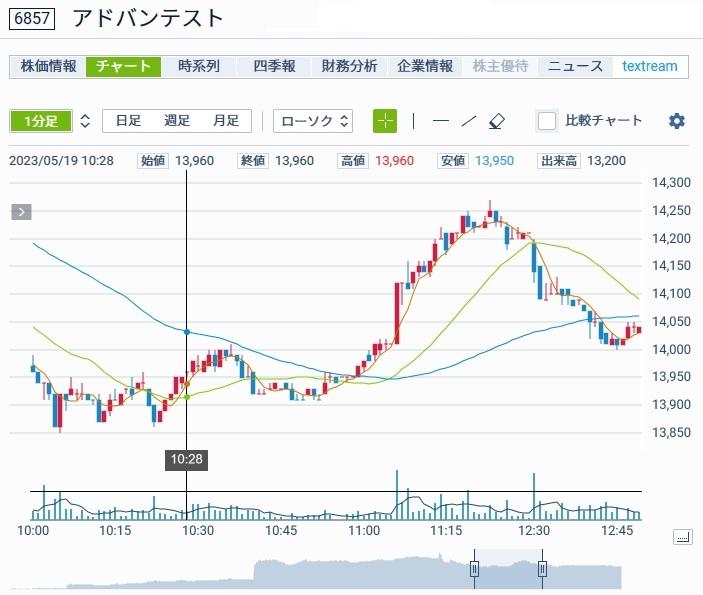Enable the 比較チャート checkbox
This screenshot has height=595, width=703.
(x=547, y=121)
